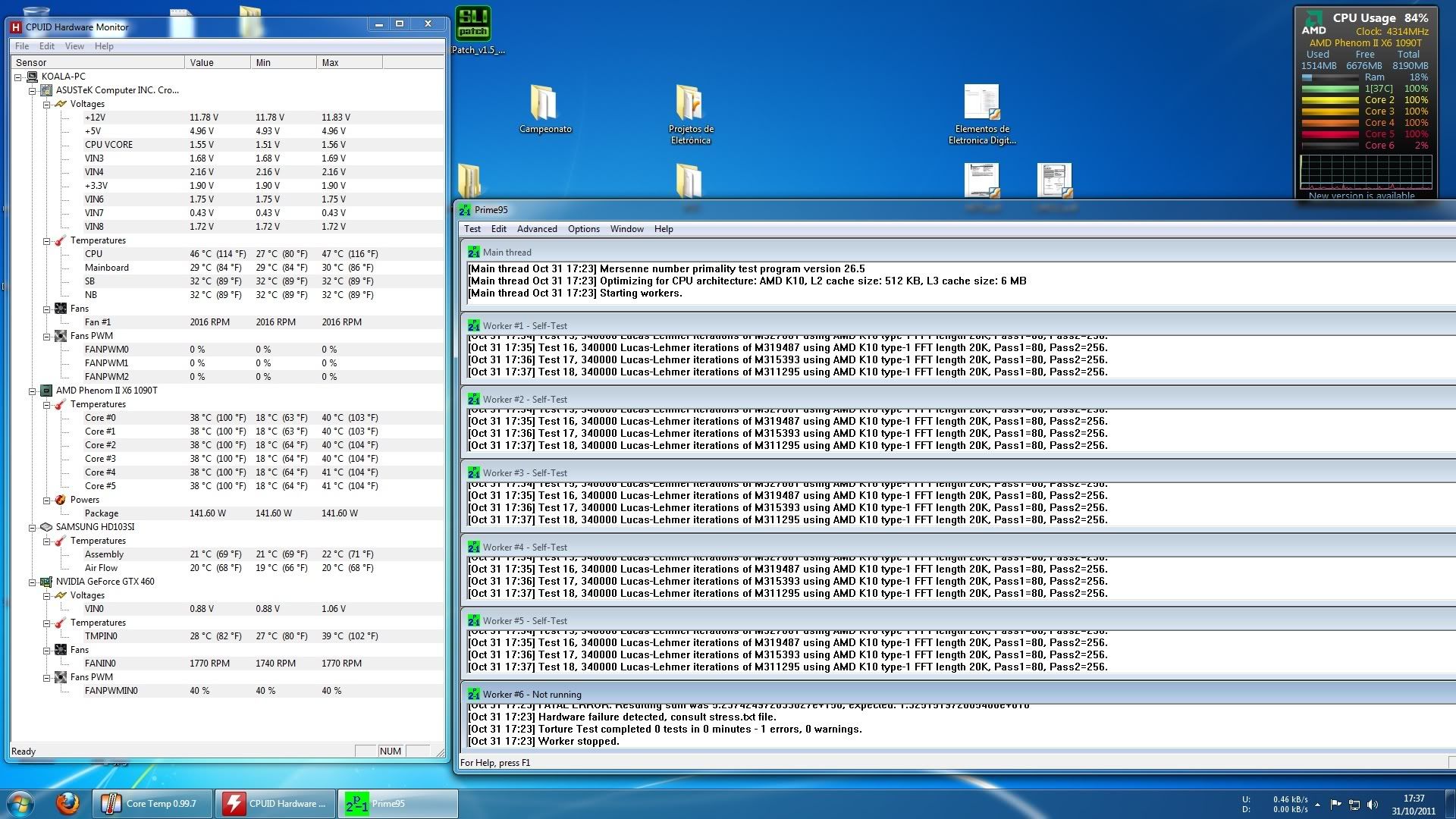Screen dimensions: 1456x819
Task: Collapse the Fans PWM section
Action: coord(49,335)
